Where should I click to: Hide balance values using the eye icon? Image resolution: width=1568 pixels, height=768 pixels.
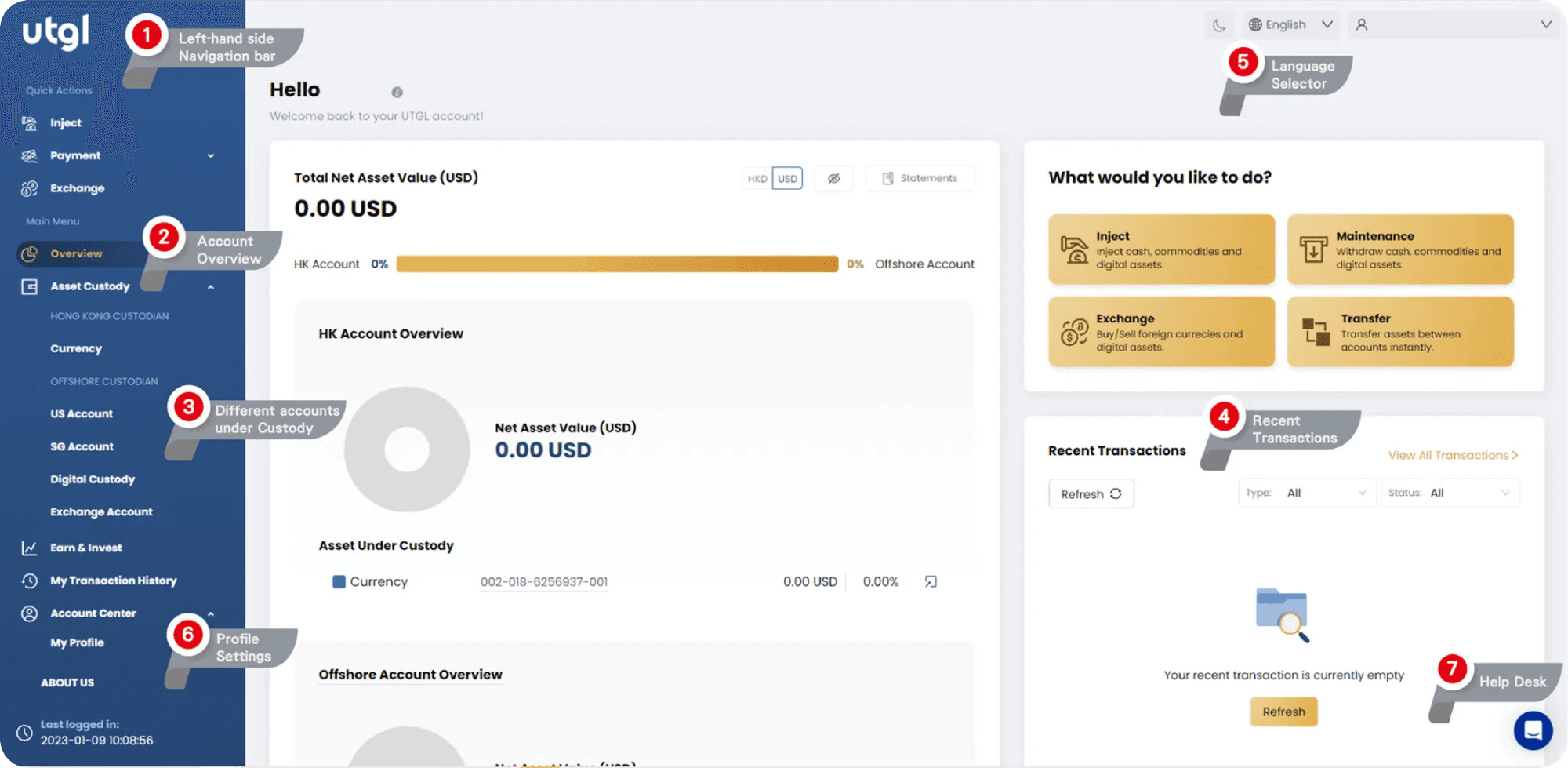833,178
